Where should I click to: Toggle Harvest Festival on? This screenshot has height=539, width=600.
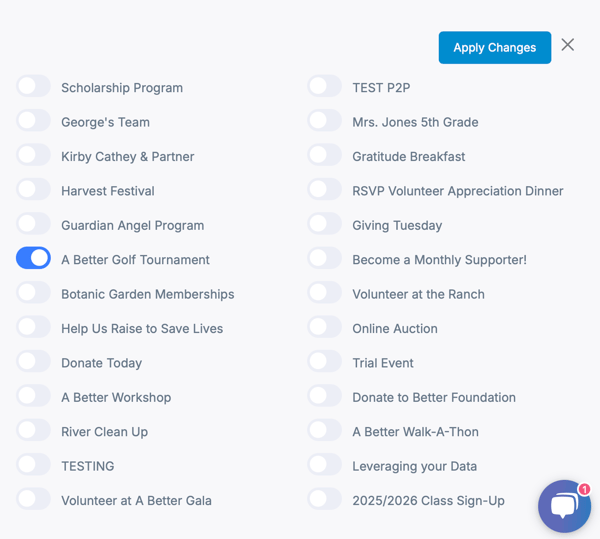click(33, 189)
